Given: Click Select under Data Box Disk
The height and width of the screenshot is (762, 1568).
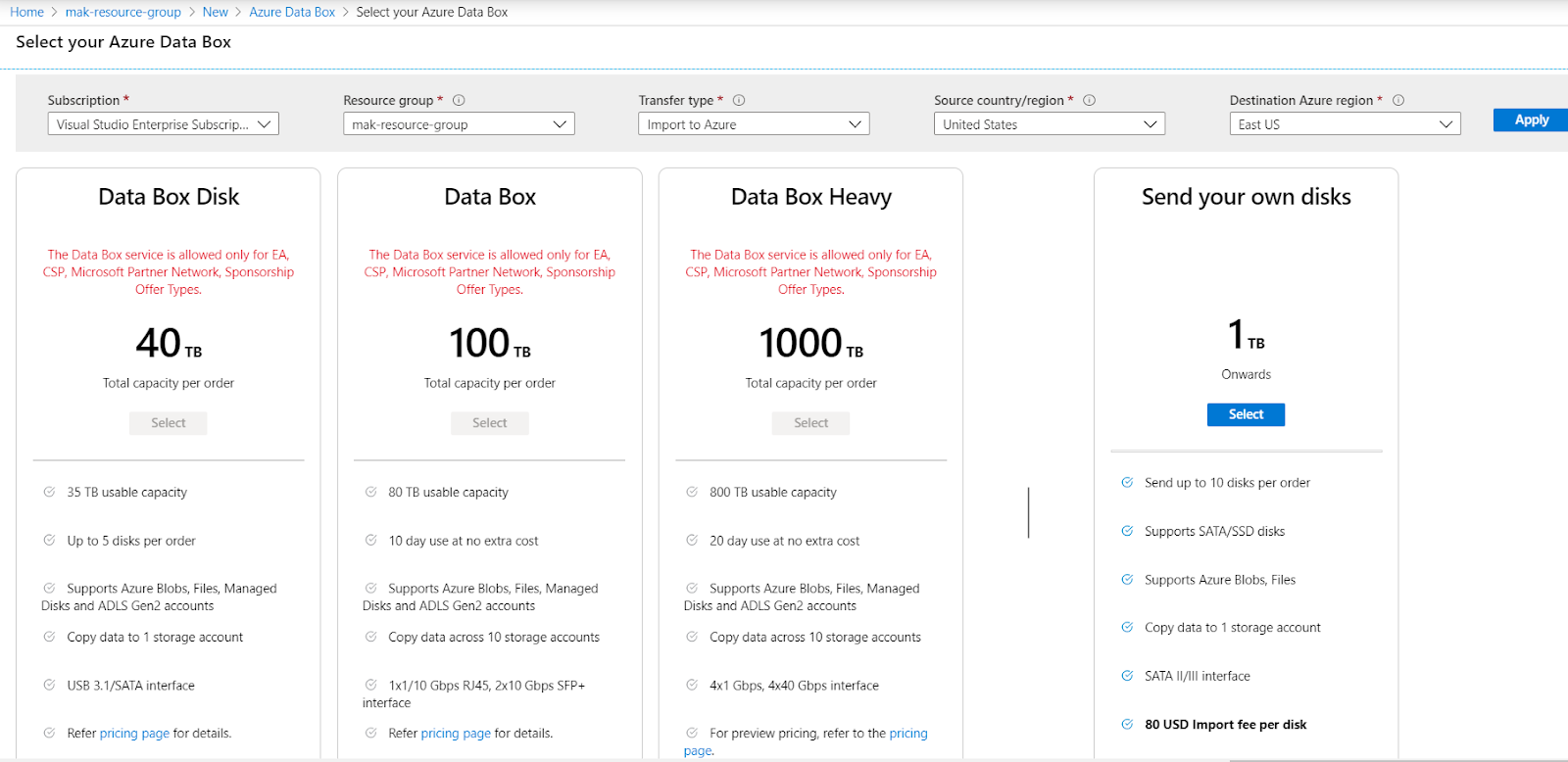Looking at the screenshot, I should click(169, 423).
